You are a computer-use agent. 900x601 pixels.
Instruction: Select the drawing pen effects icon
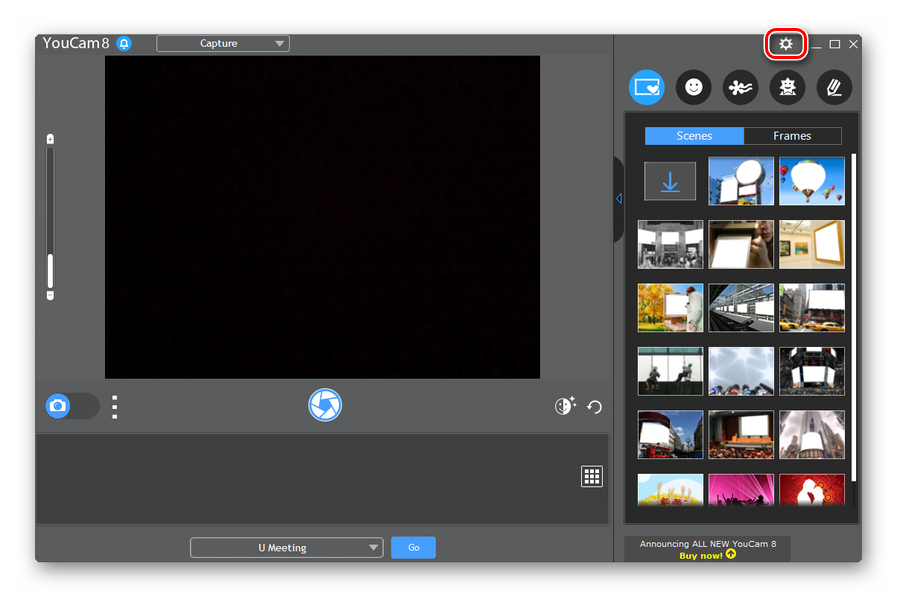click(x=834, y=87)
